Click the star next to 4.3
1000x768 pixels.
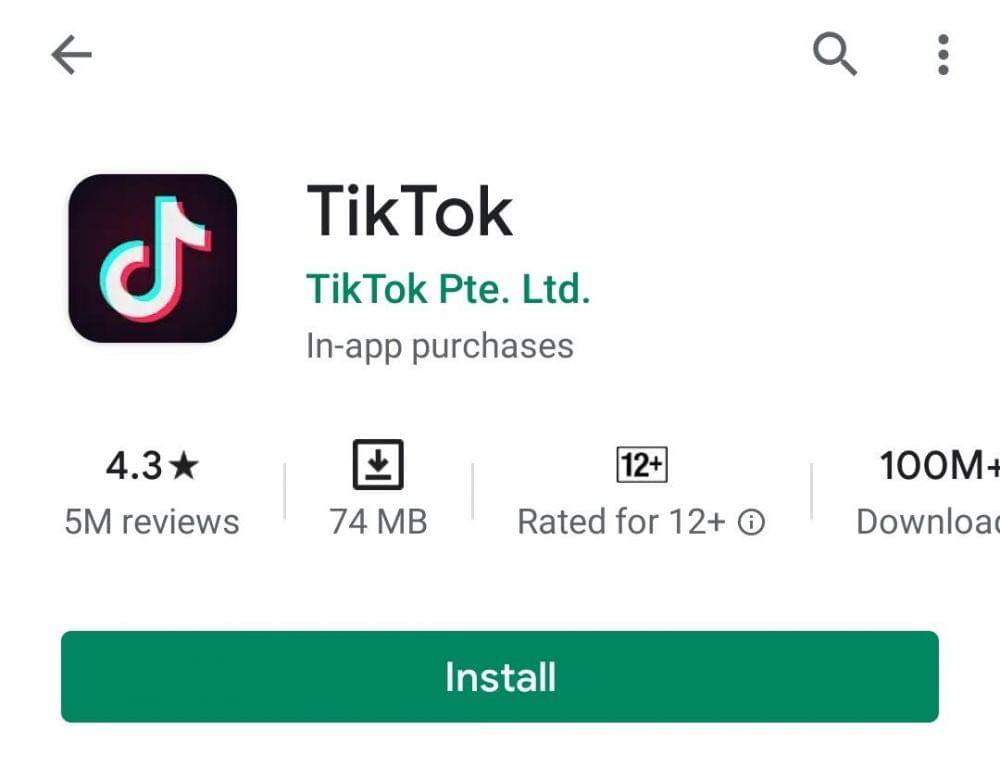coord(185,465)
